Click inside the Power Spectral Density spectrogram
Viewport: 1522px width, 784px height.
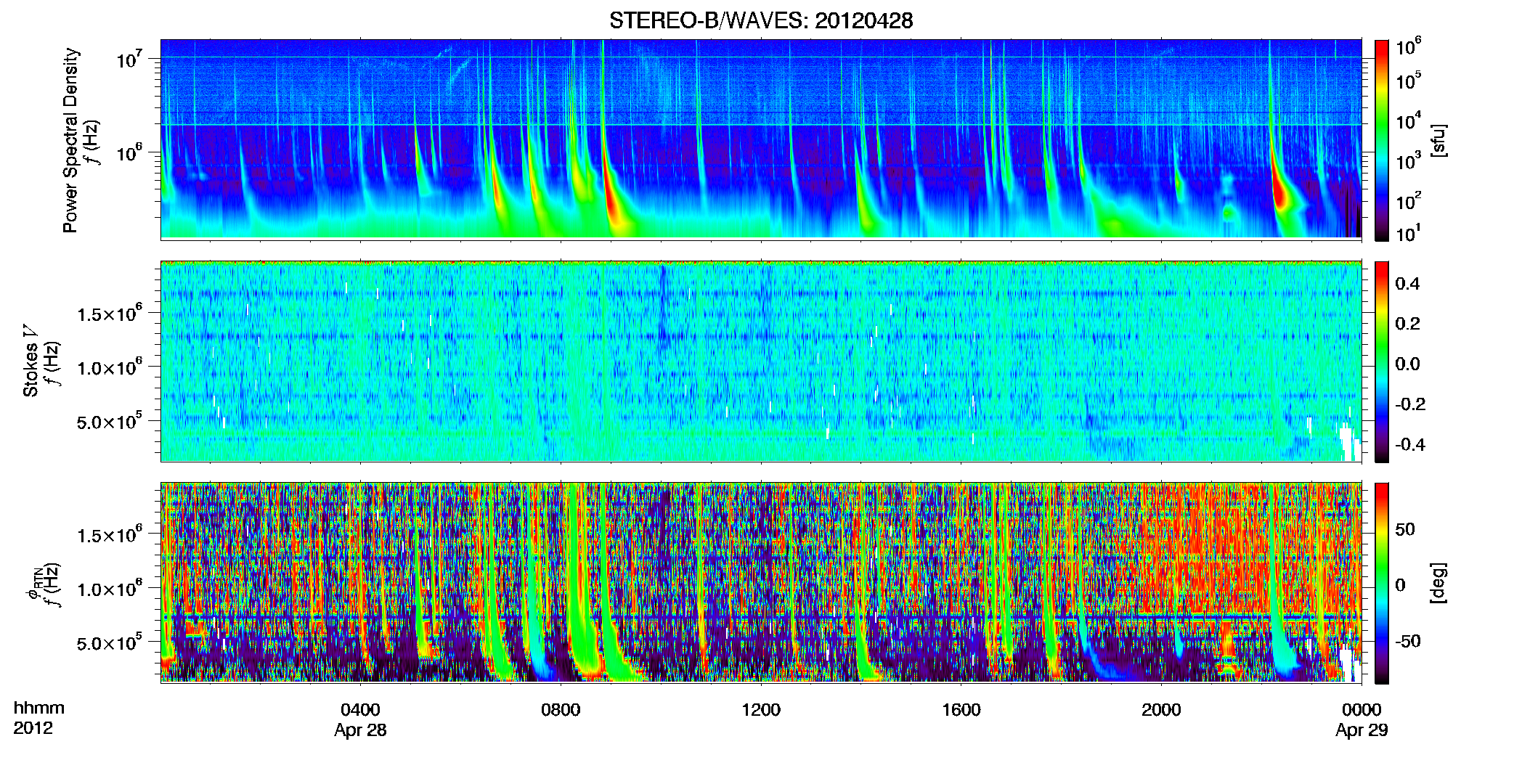tap(761, 139)
